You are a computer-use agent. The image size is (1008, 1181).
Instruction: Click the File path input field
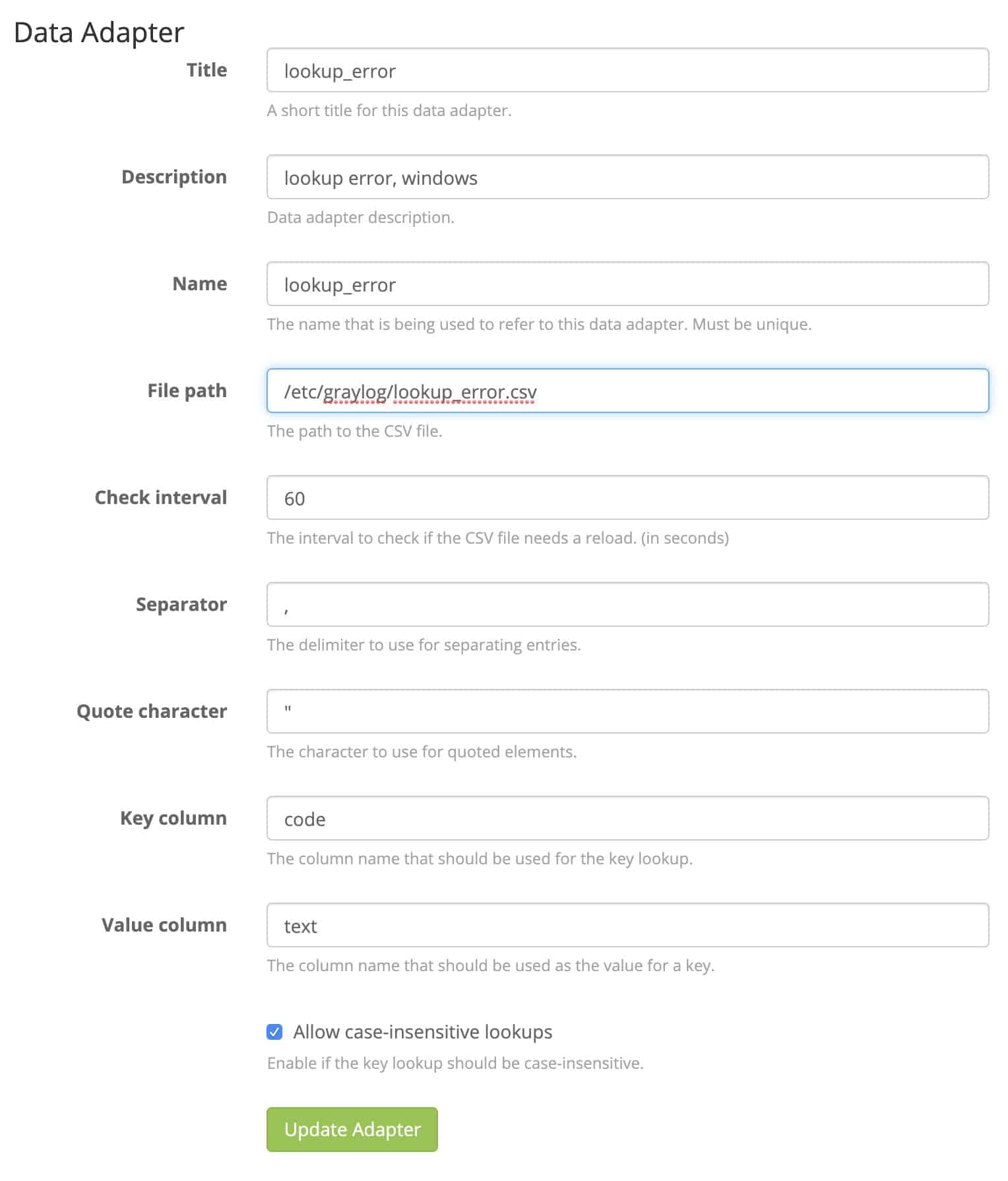tap(627, 391)
